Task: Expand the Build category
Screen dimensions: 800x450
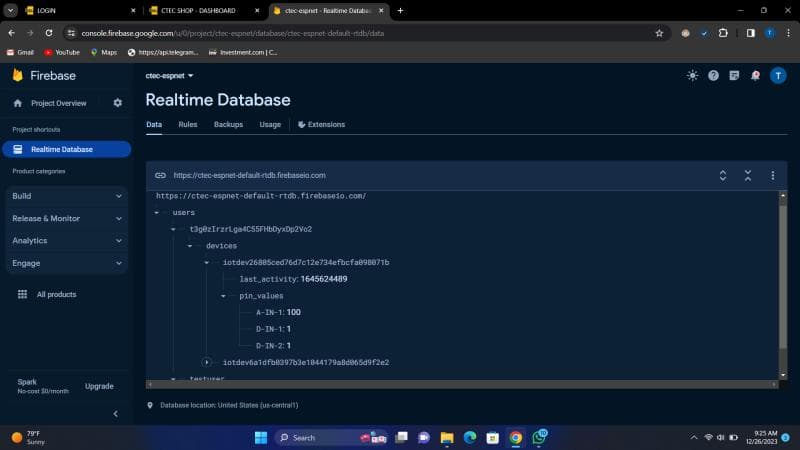Action: click(x=66, y=196)
